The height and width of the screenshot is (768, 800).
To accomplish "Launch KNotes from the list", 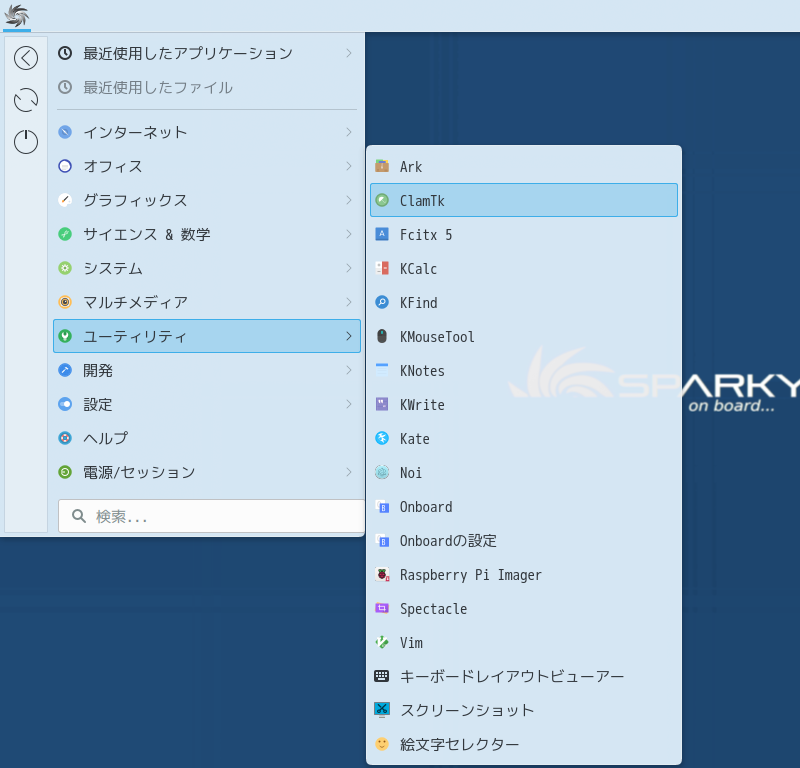I will [524, 370].
